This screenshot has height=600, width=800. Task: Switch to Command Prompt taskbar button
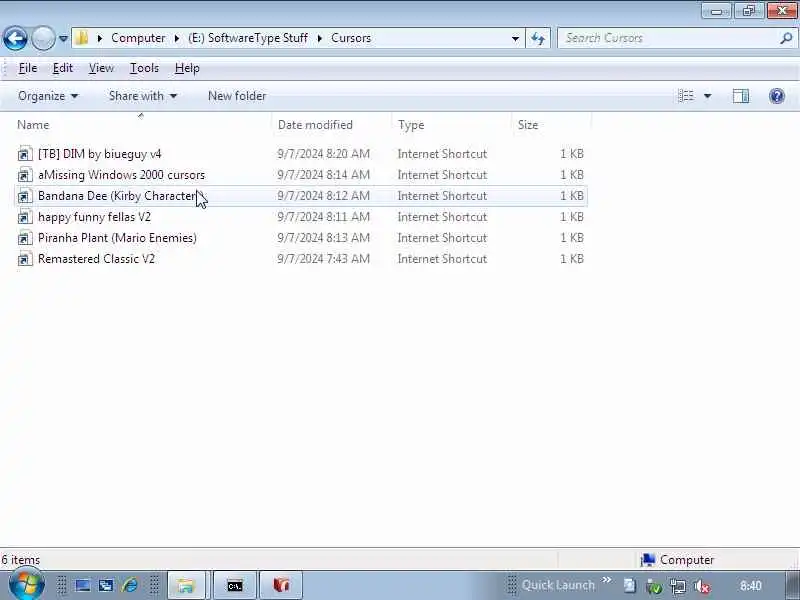click(x=235, y=585)
